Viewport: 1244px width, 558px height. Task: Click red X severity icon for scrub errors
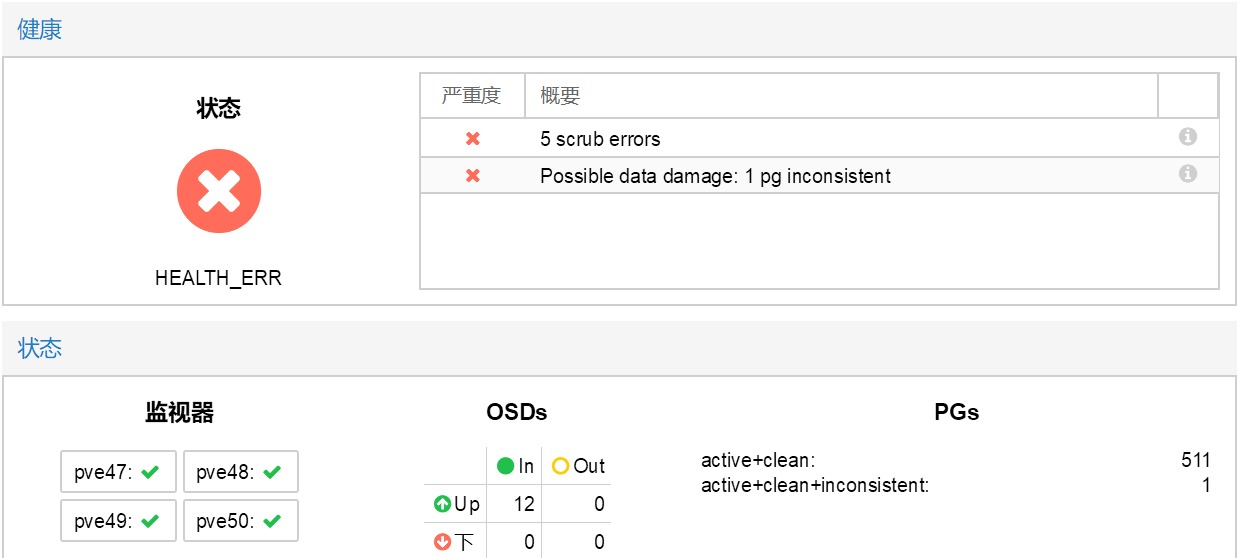tap(473, 138)
